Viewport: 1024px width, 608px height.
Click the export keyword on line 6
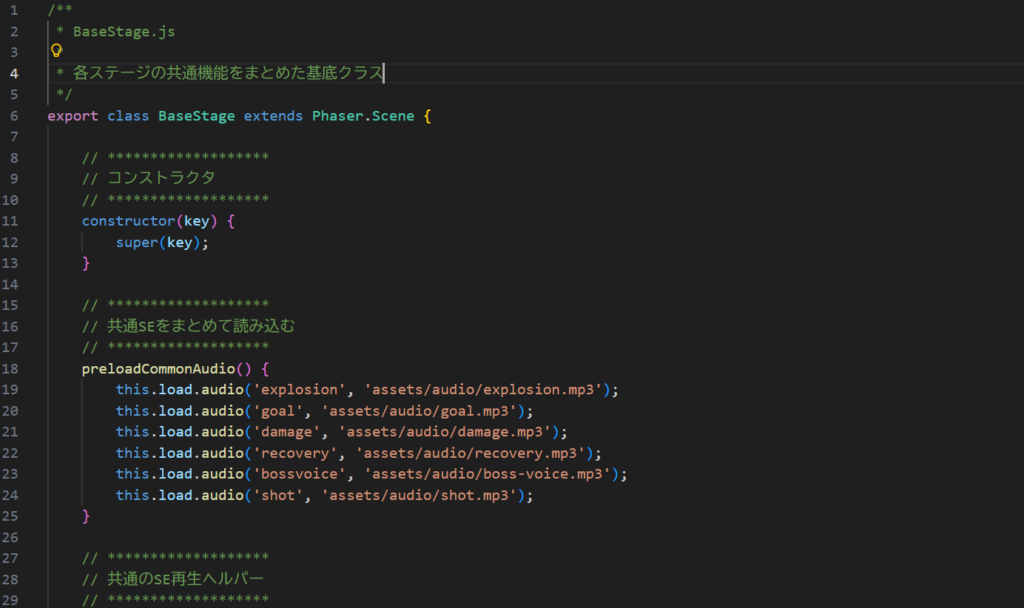pyautogui.click(x=73, y=116)
